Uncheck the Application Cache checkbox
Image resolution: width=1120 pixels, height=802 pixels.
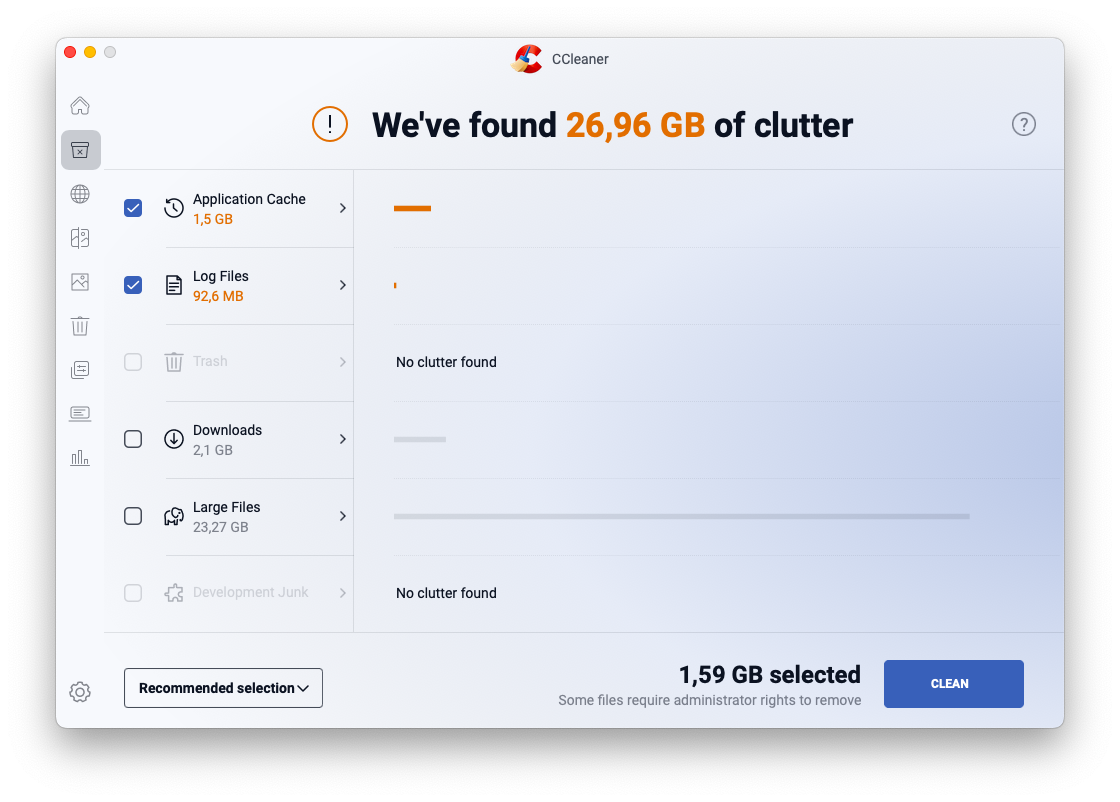[133, 208]
